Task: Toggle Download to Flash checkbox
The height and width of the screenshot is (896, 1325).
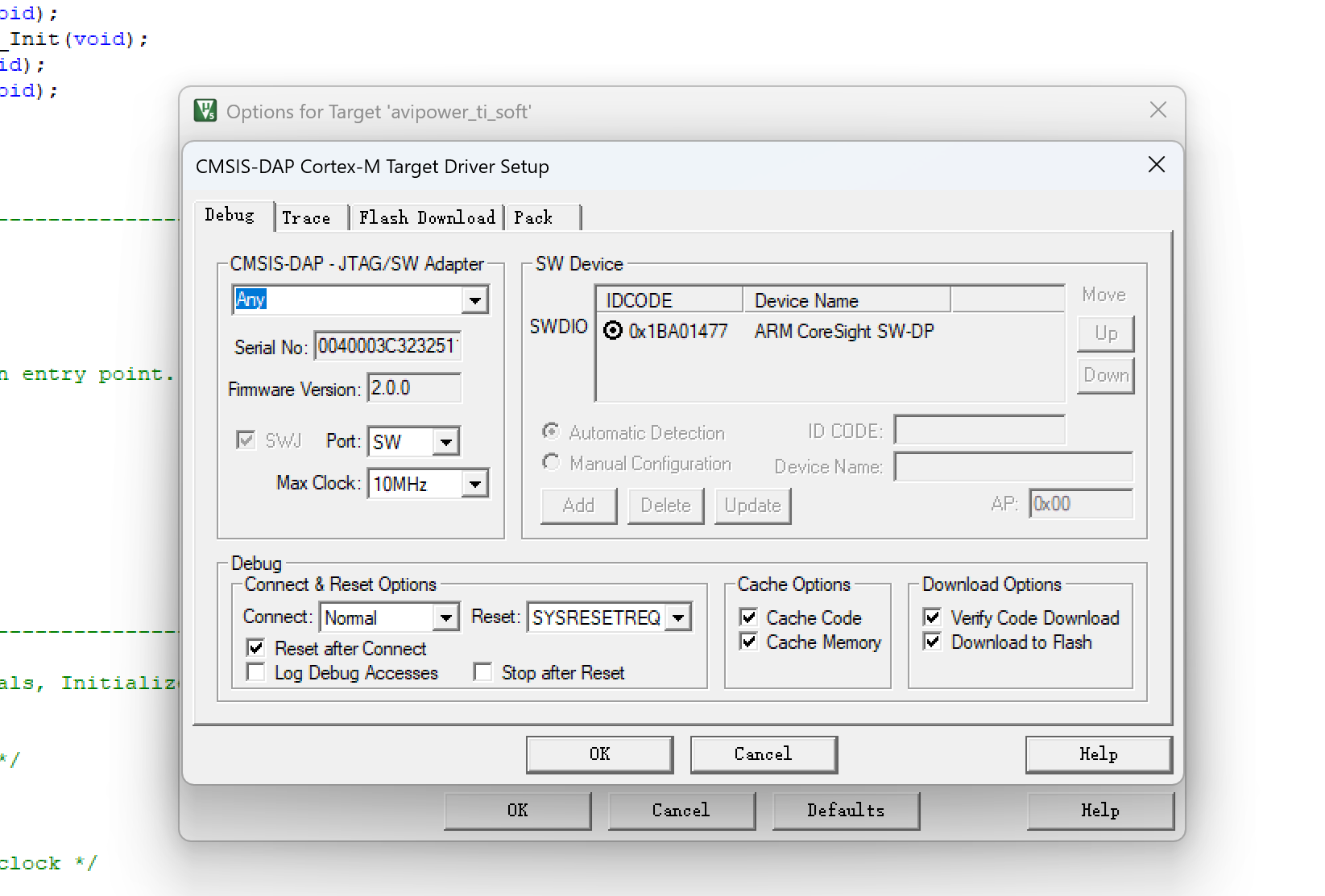Action: pos(933,642)
